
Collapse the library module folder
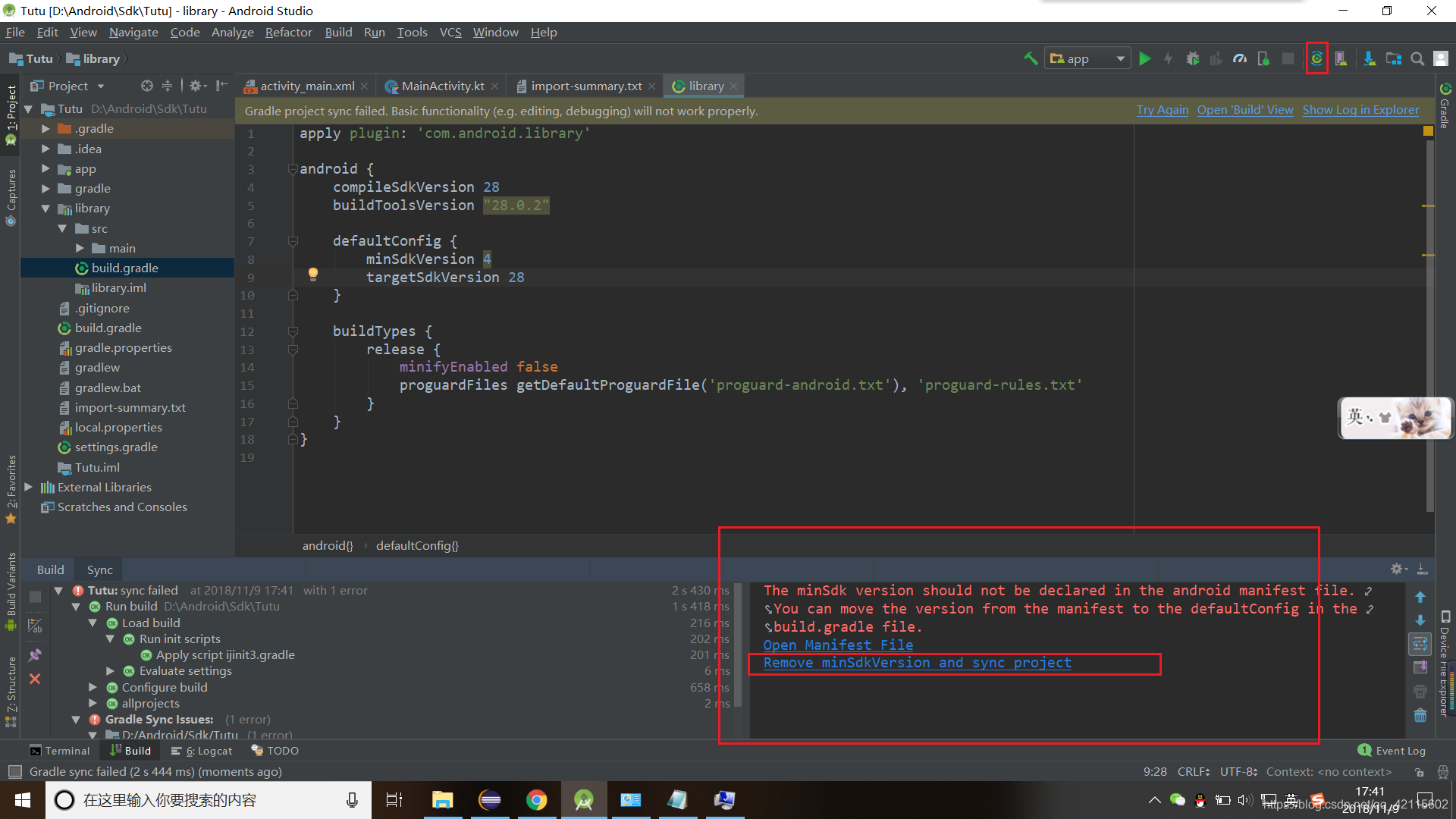(45, 208)
